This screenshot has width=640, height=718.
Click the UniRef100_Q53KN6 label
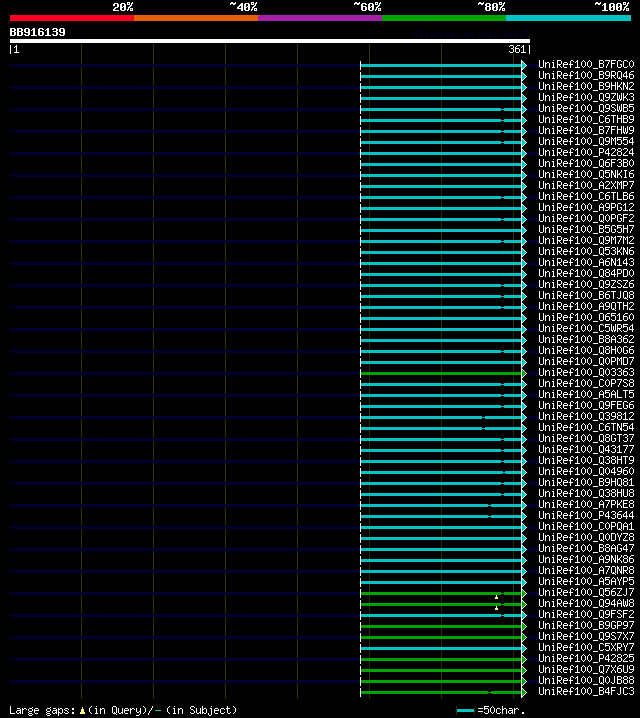coord(586,251)
